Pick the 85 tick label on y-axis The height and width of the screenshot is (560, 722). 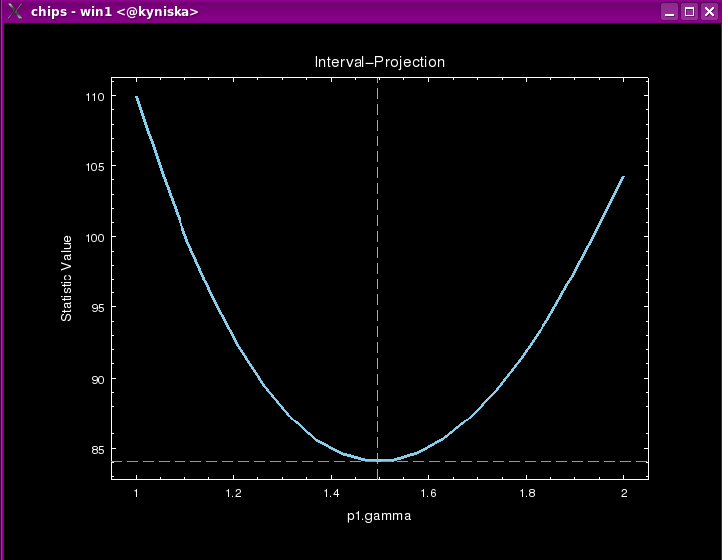(97, 450)
